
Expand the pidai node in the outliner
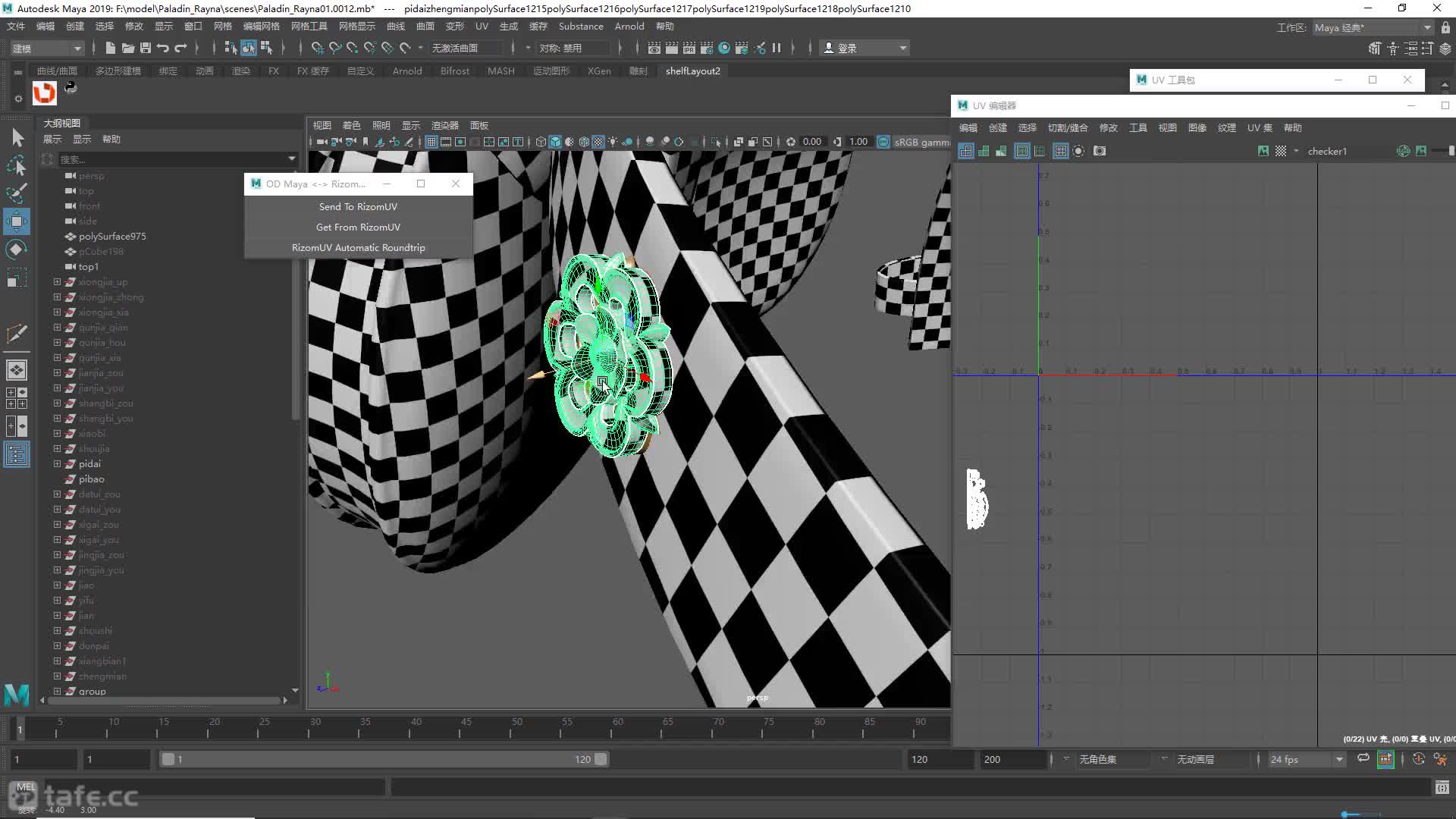[x=57, y=463]
